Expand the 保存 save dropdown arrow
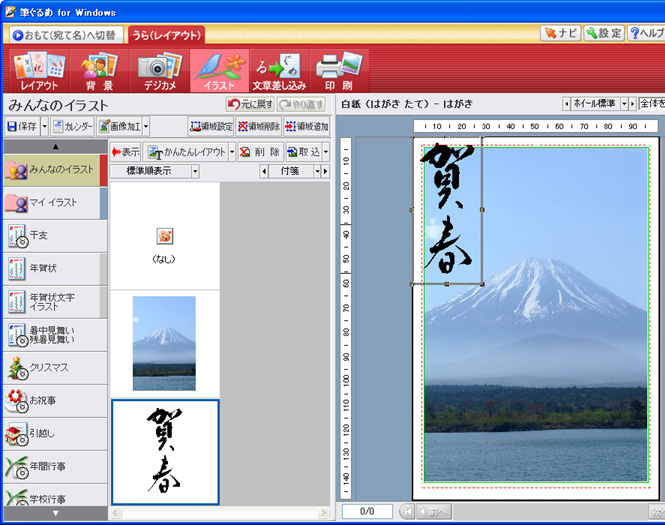 (46, 127)
